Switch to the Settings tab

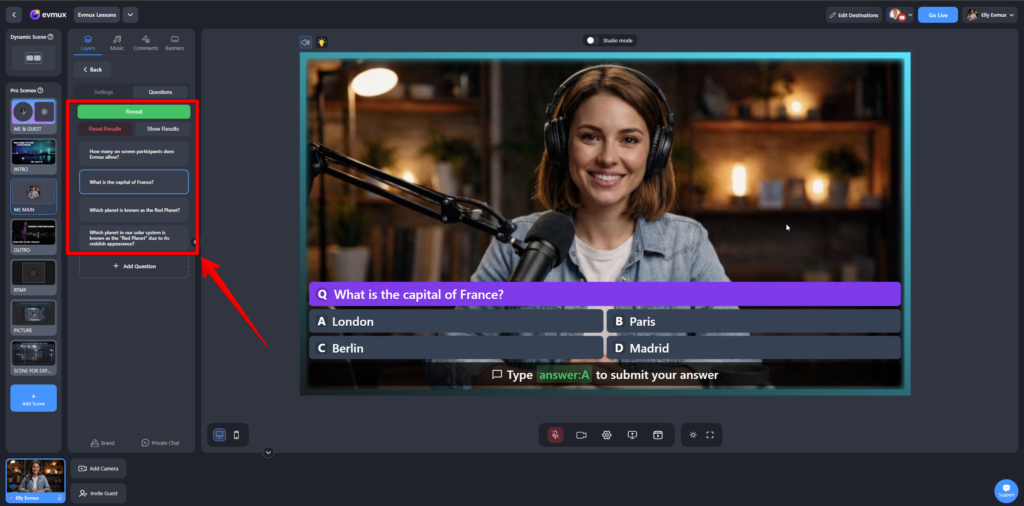click(104, 92)
